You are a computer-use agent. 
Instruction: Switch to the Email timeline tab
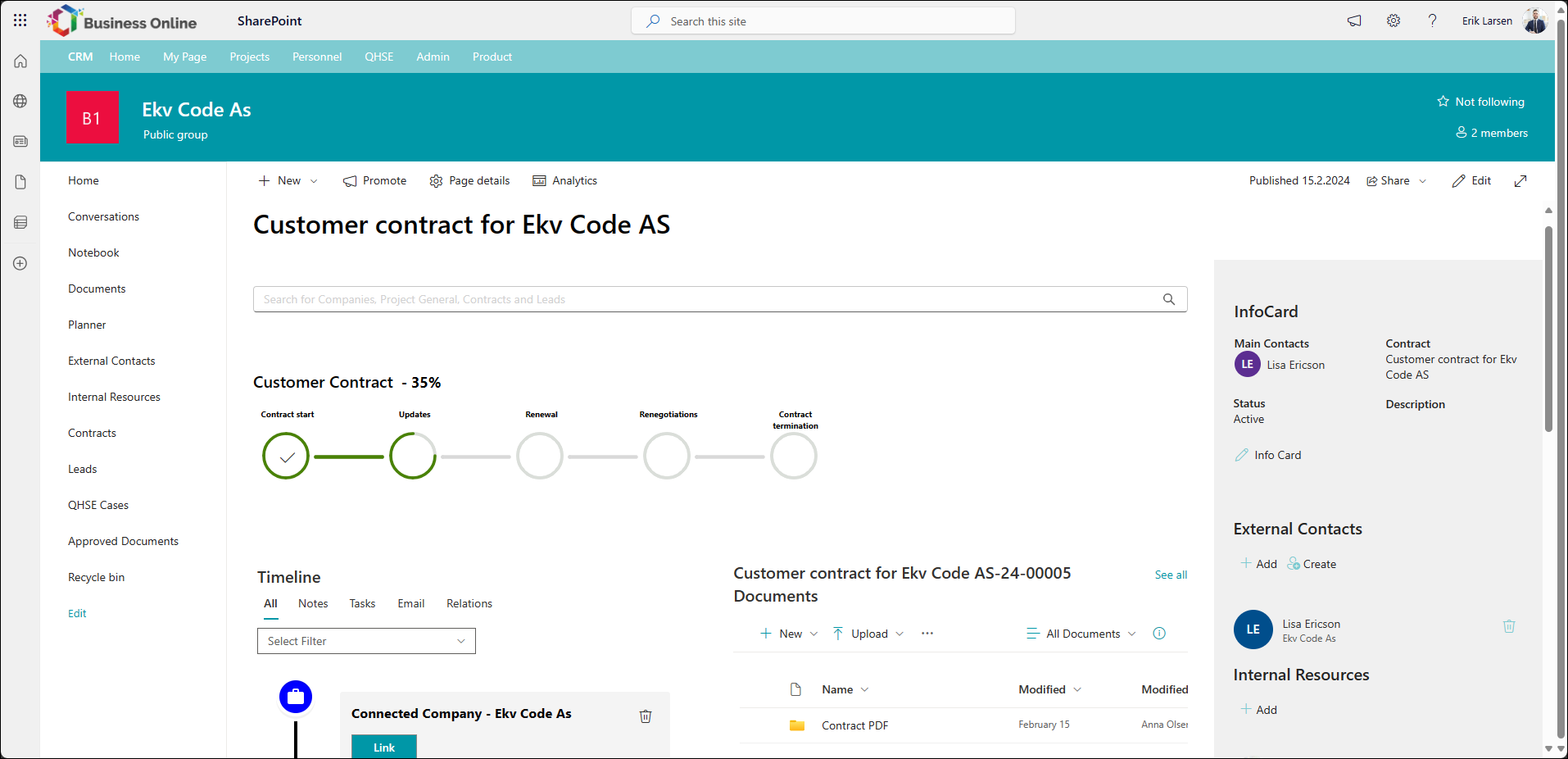click(x=411, y=603)
